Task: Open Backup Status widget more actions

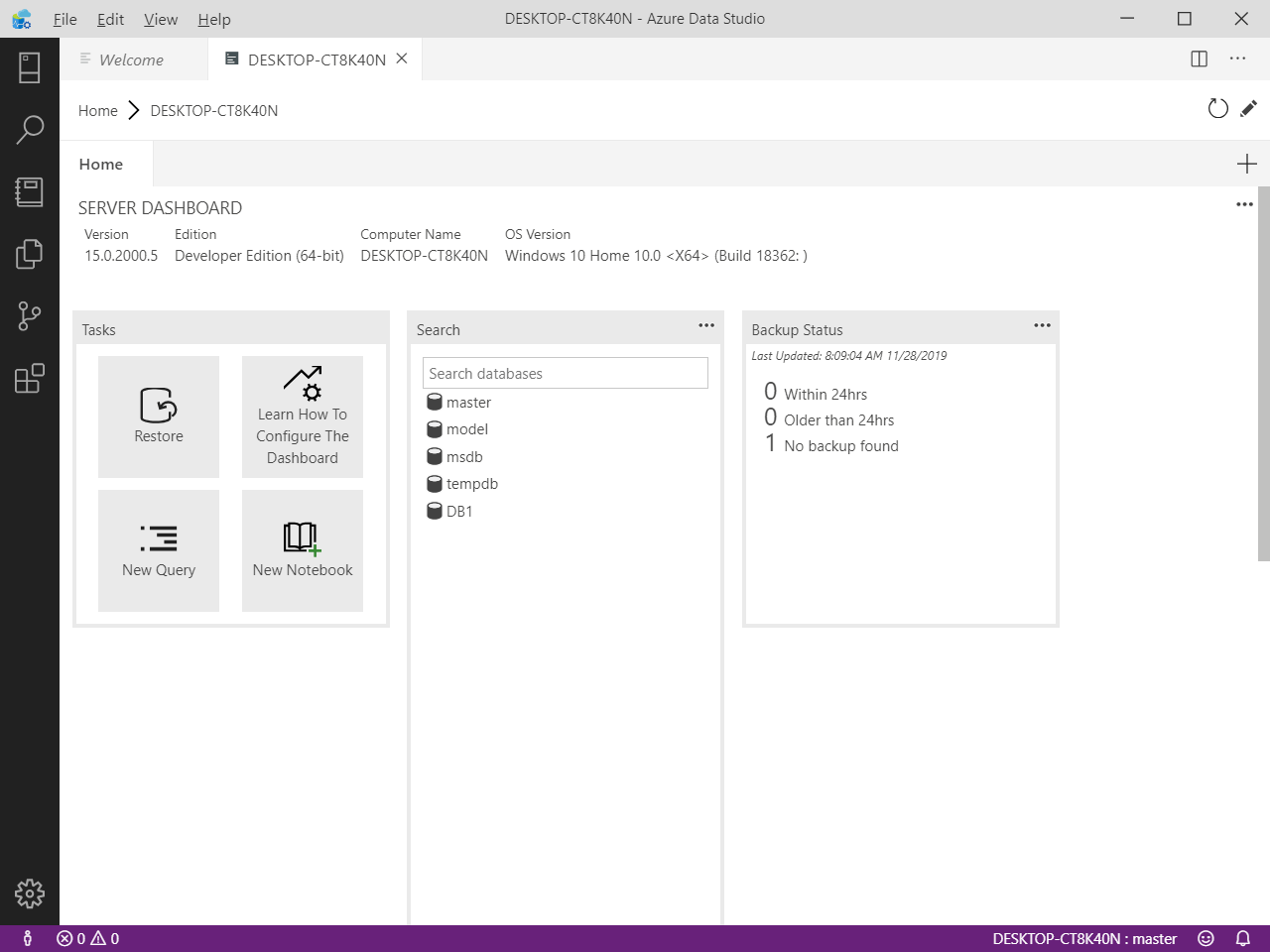Action: click(1042, 325)
